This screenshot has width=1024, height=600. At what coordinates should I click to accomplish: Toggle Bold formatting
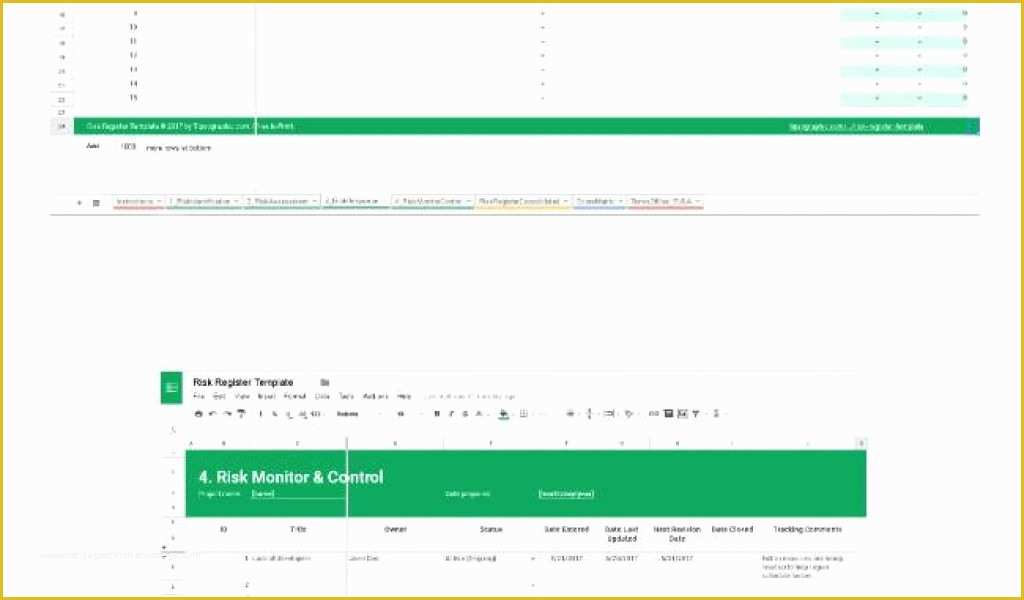point(437,414)
